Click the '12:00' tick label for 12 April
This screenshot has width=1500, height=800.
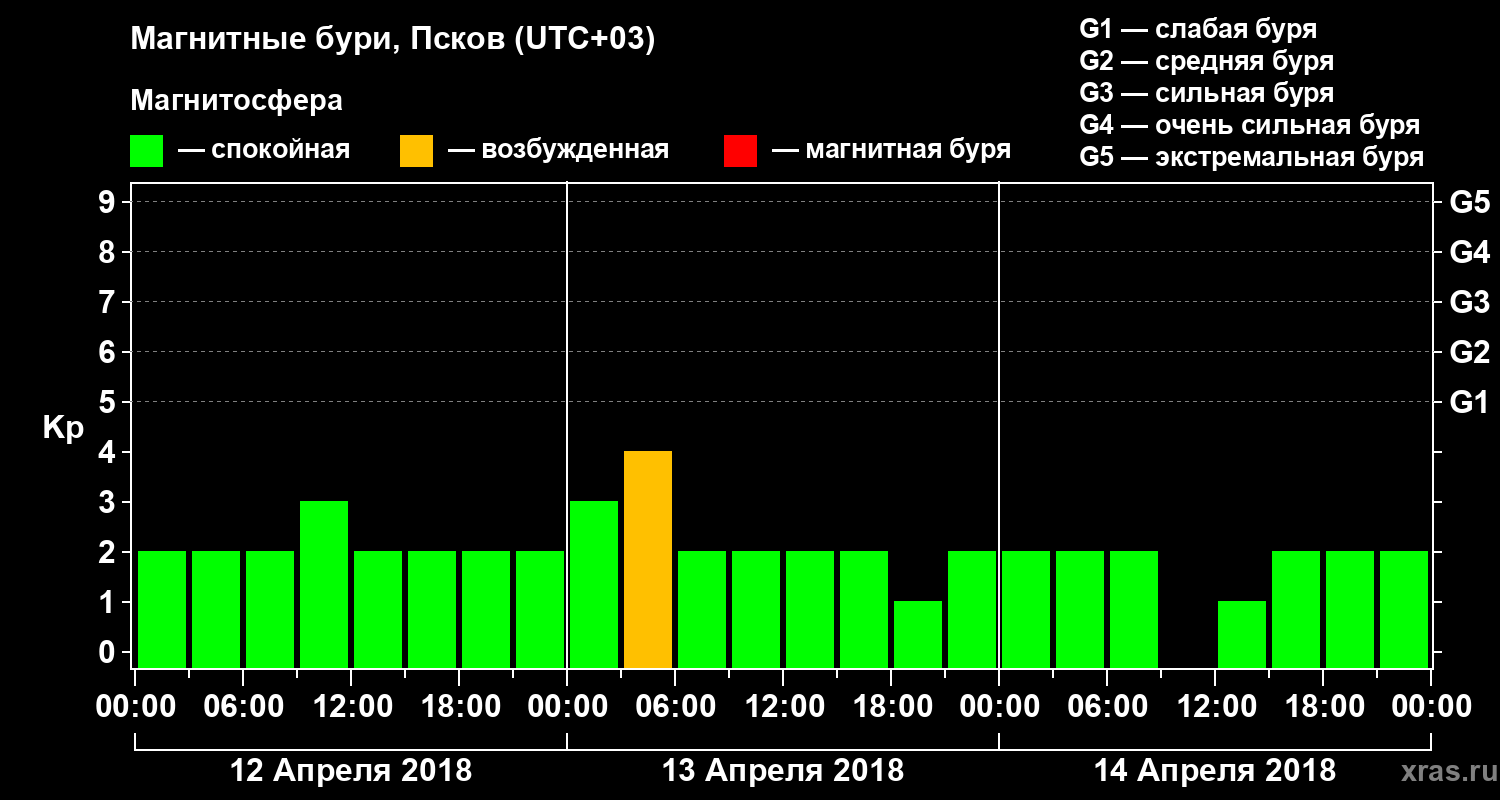[351, 707]
